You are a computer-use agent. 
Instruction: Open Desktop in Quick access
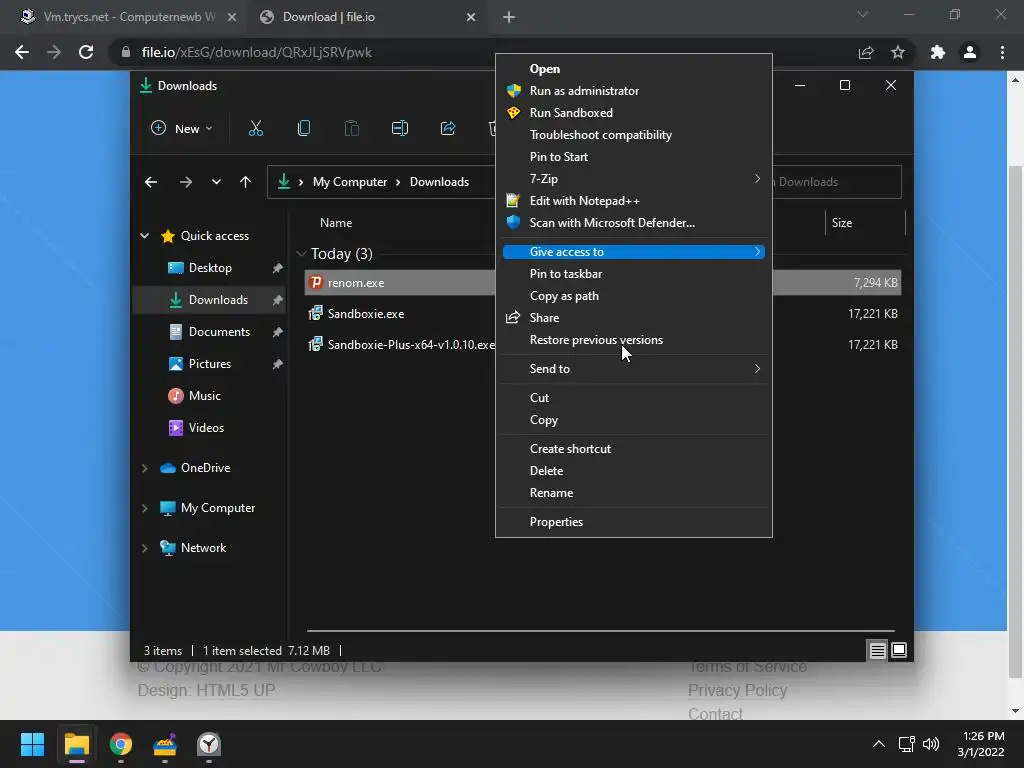[x=210, y=268]
